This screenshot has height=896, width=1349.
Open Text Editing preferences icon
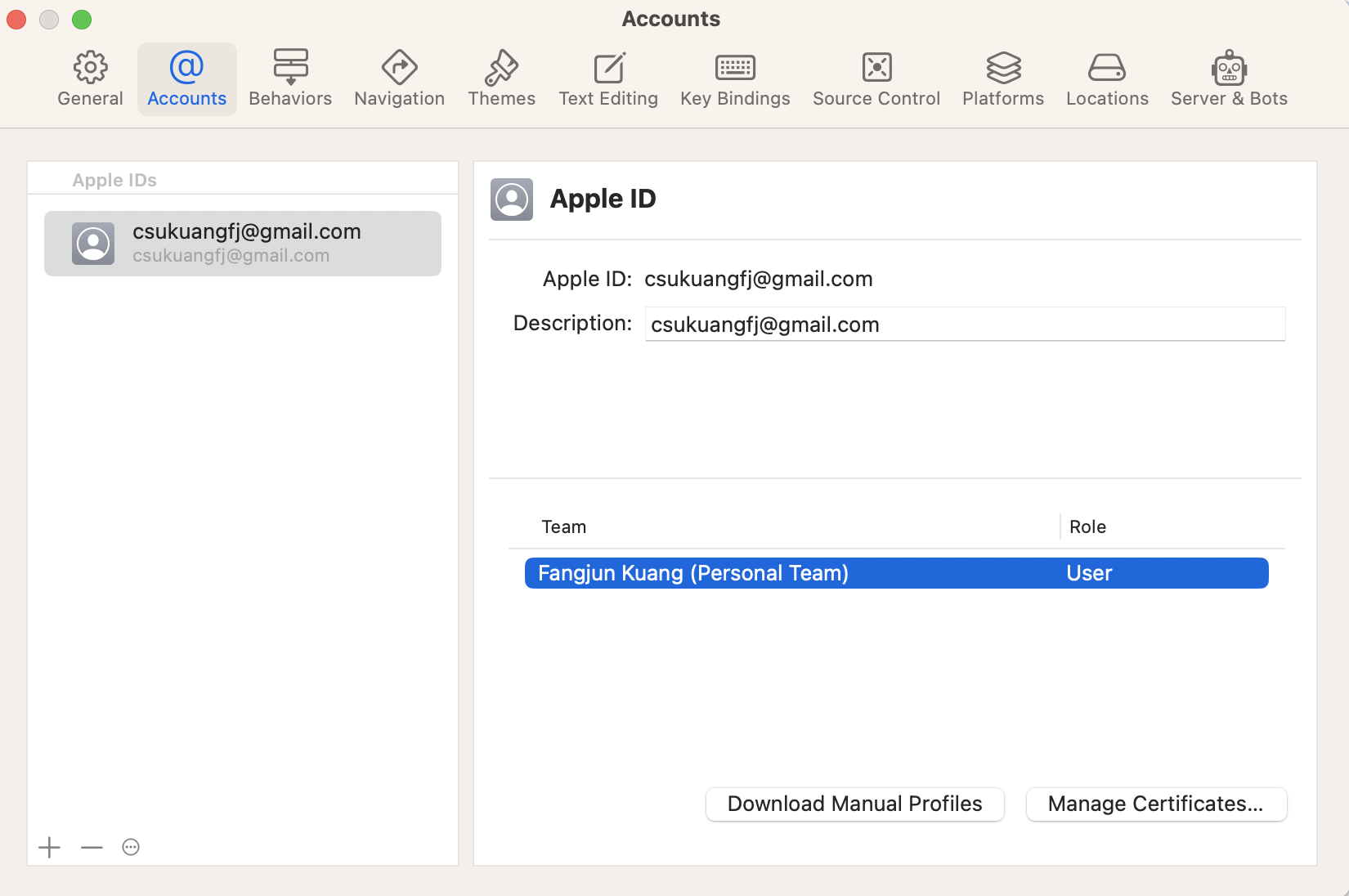tap(608, 67)
